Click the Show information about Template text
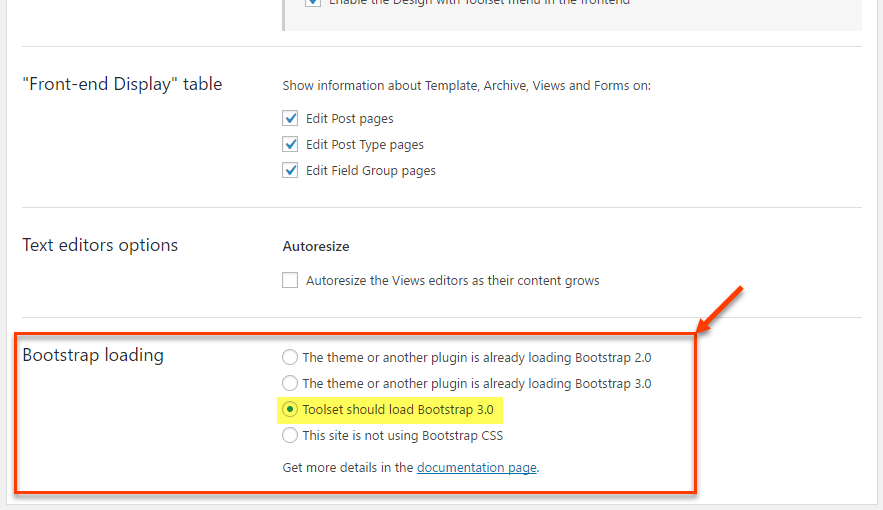Viewport: 883px width, 510px height. coord(466,86)
